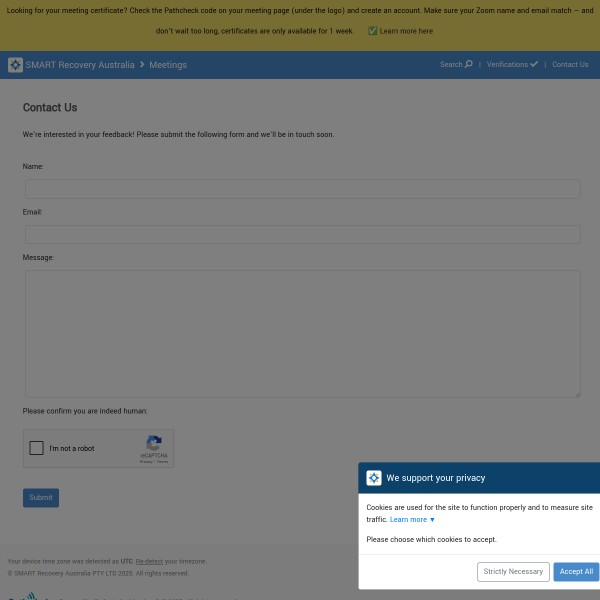Screen dimensions: 600x600
Task: Click the green checkmark in the banner
Action: pos(372,31)
